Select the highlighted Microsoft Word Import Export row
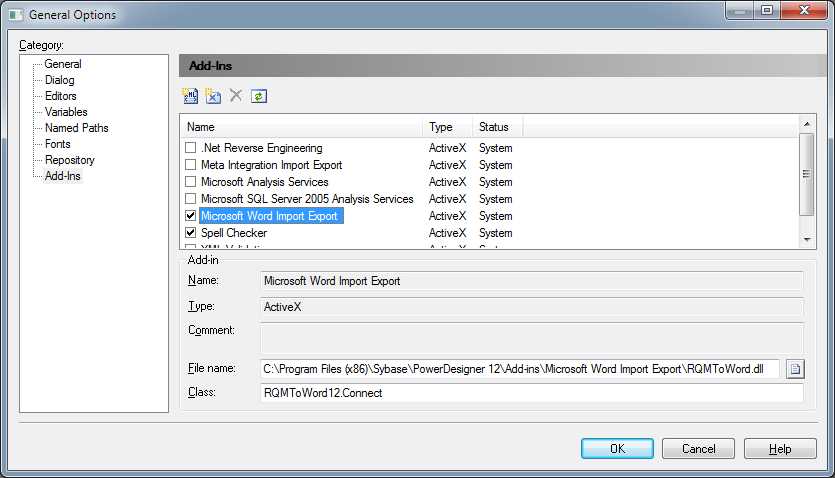Viewport: 835px width, 478px height. tap(271, 216)
